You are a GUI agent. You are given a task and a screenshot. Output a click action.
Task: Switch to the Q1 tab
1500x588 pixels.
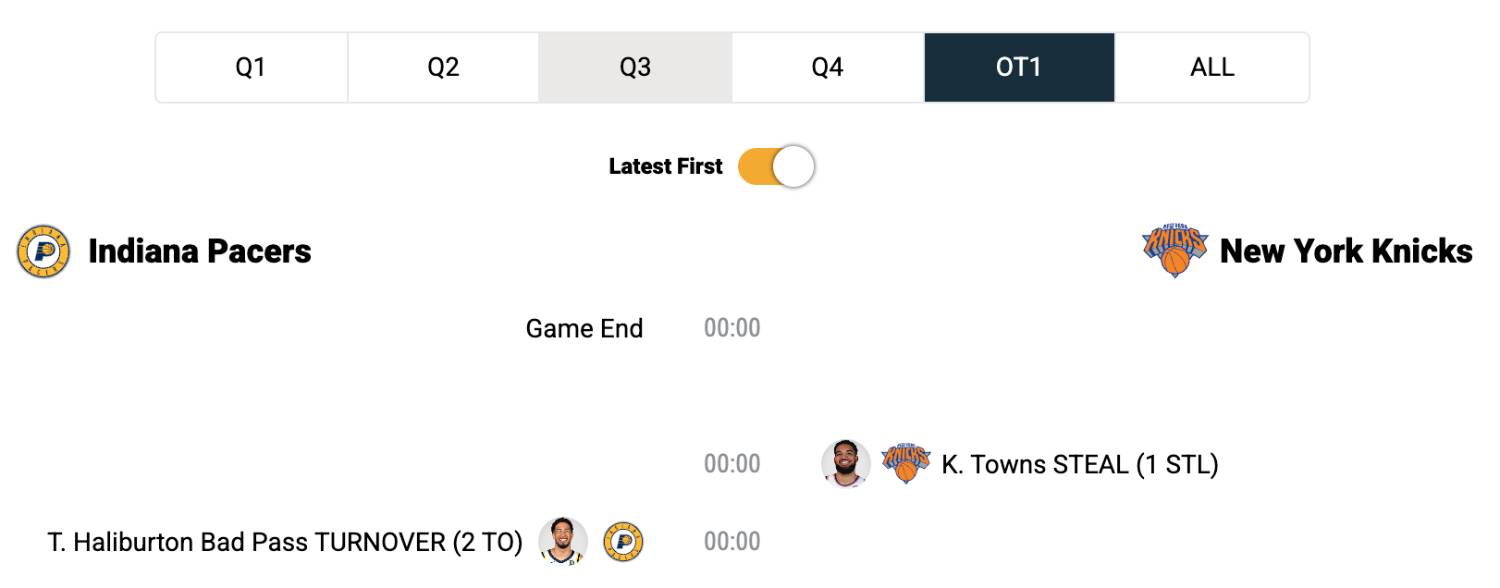pyautogui.click(x=251, y=67)
